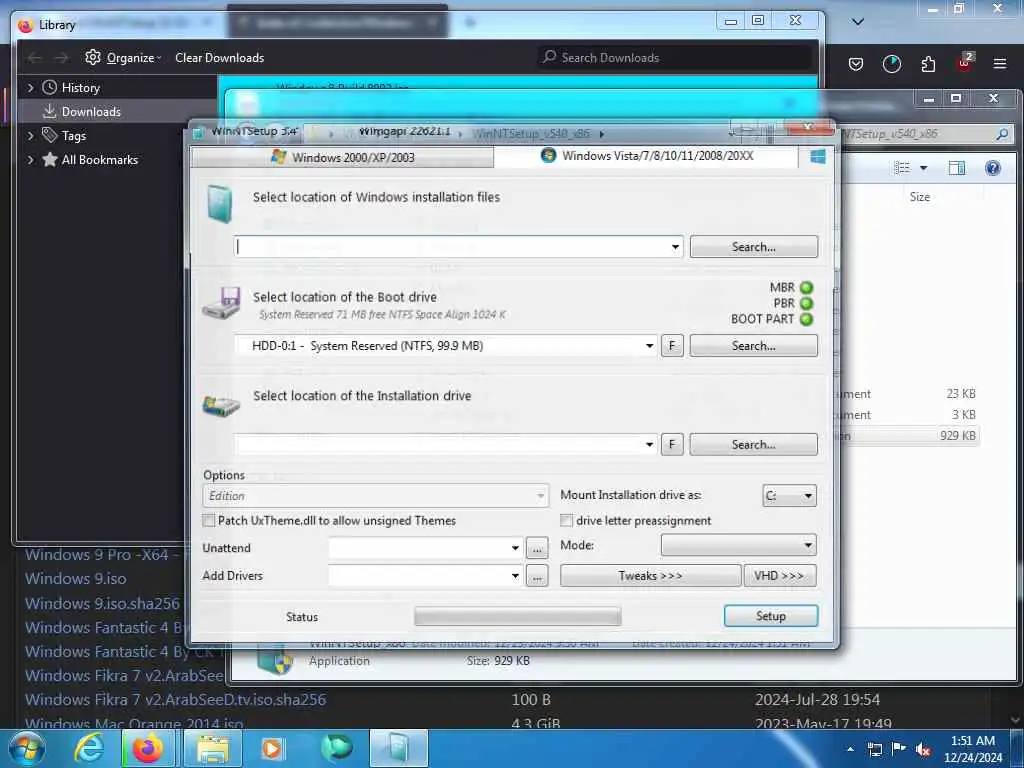
Task: Change Explorer view icon
Action: [902, 168]
